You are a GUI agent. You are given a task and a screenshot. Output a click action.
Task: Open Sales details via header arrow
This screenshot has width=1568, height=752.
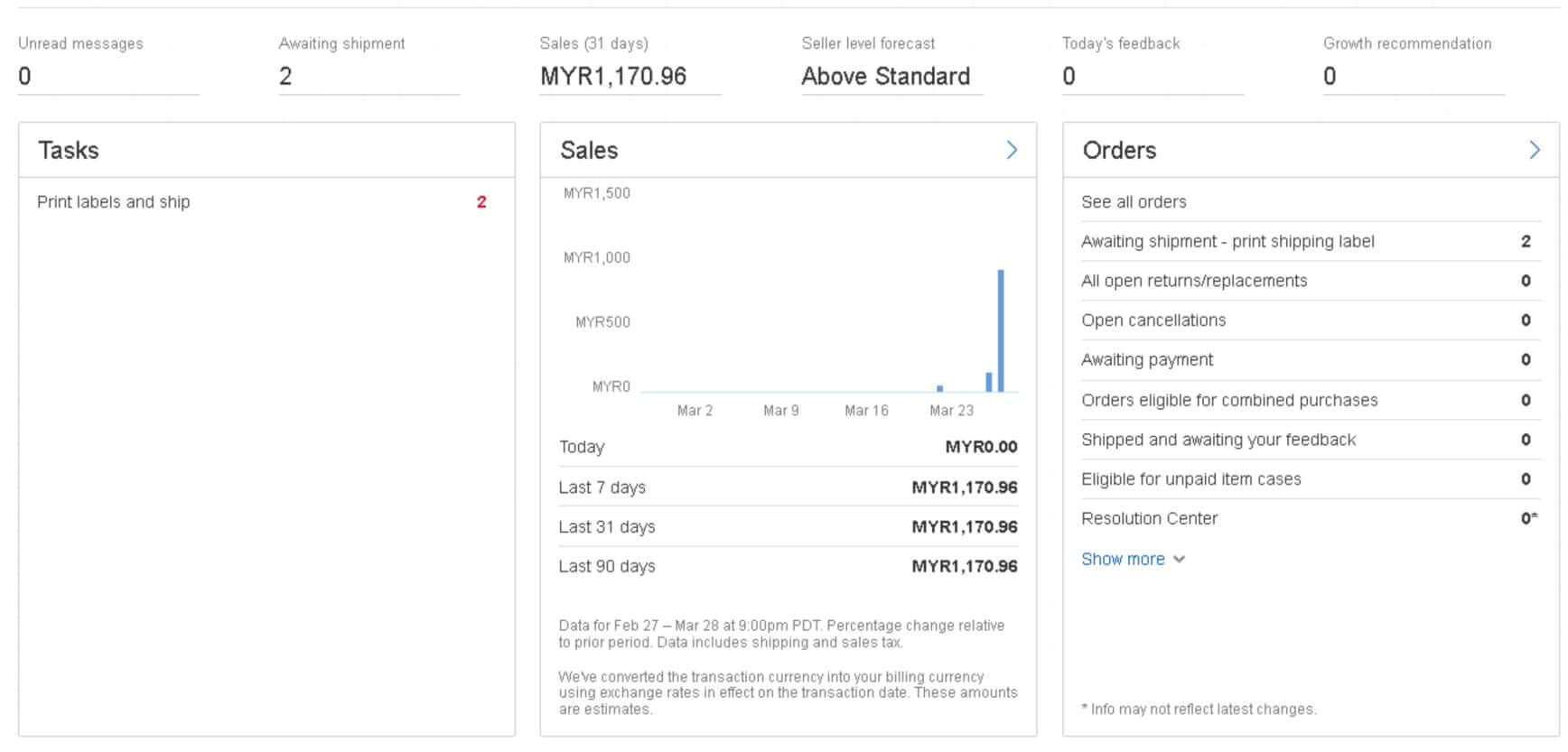1011,150
